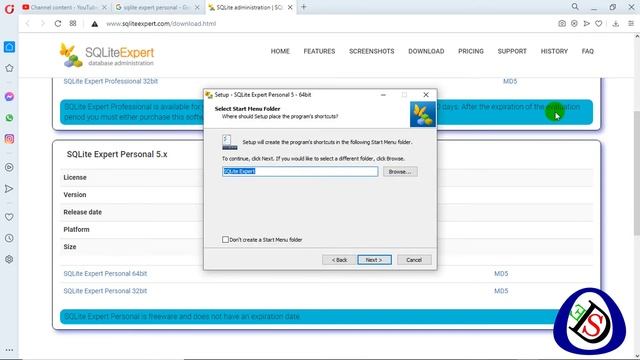Screen dimensions: 640x360
Task: Open the player icon in sidebar
Action: tap(9, 167)
